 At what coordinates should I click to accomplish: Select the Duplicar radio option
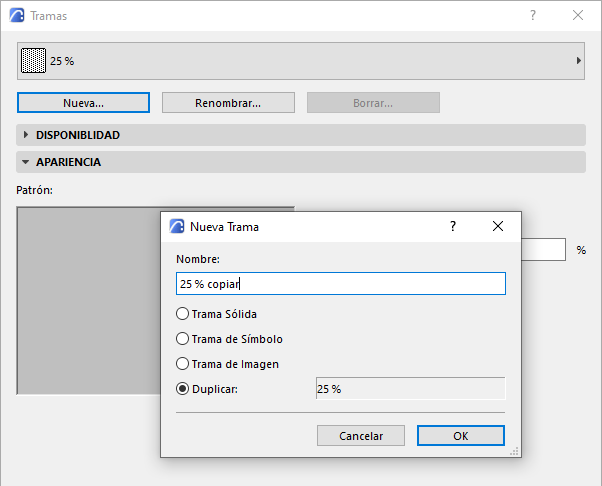click(183, 389)
